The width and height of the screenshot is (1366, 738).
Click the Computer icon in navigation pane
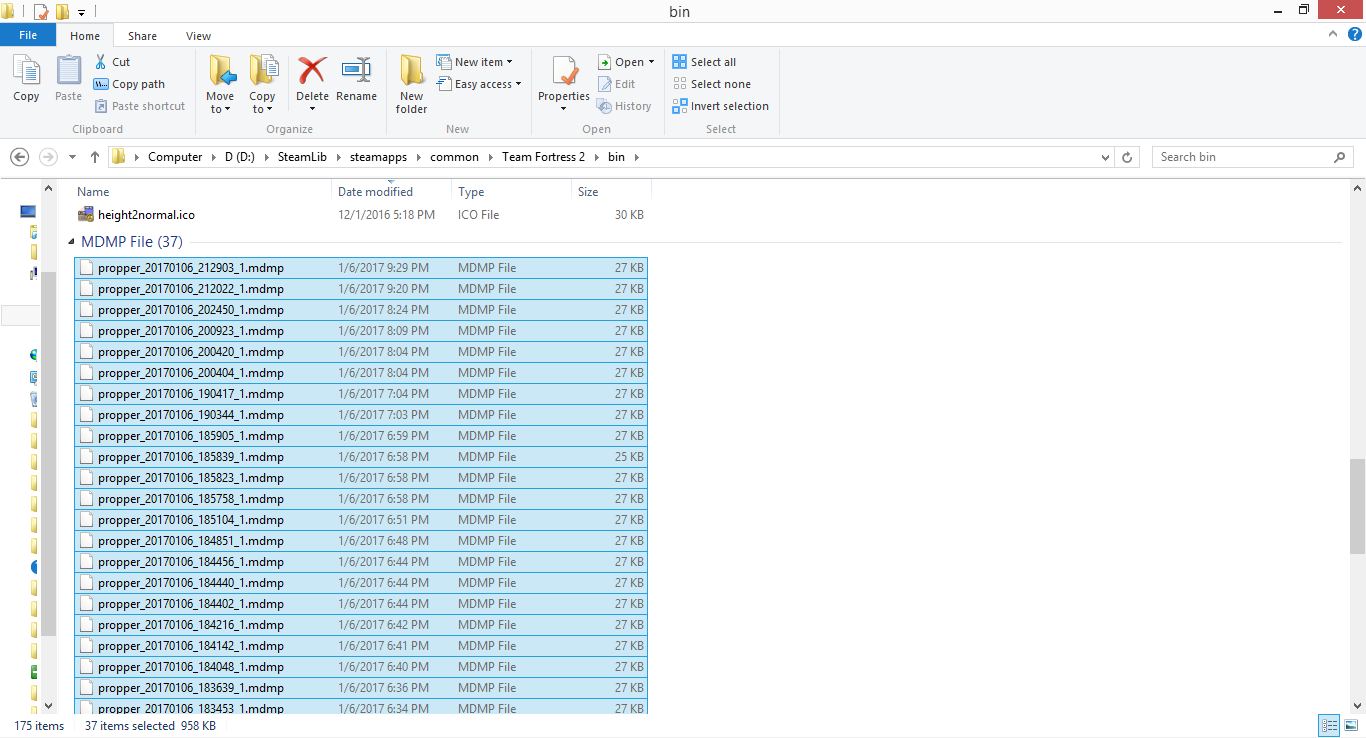(x=28, y=212)
